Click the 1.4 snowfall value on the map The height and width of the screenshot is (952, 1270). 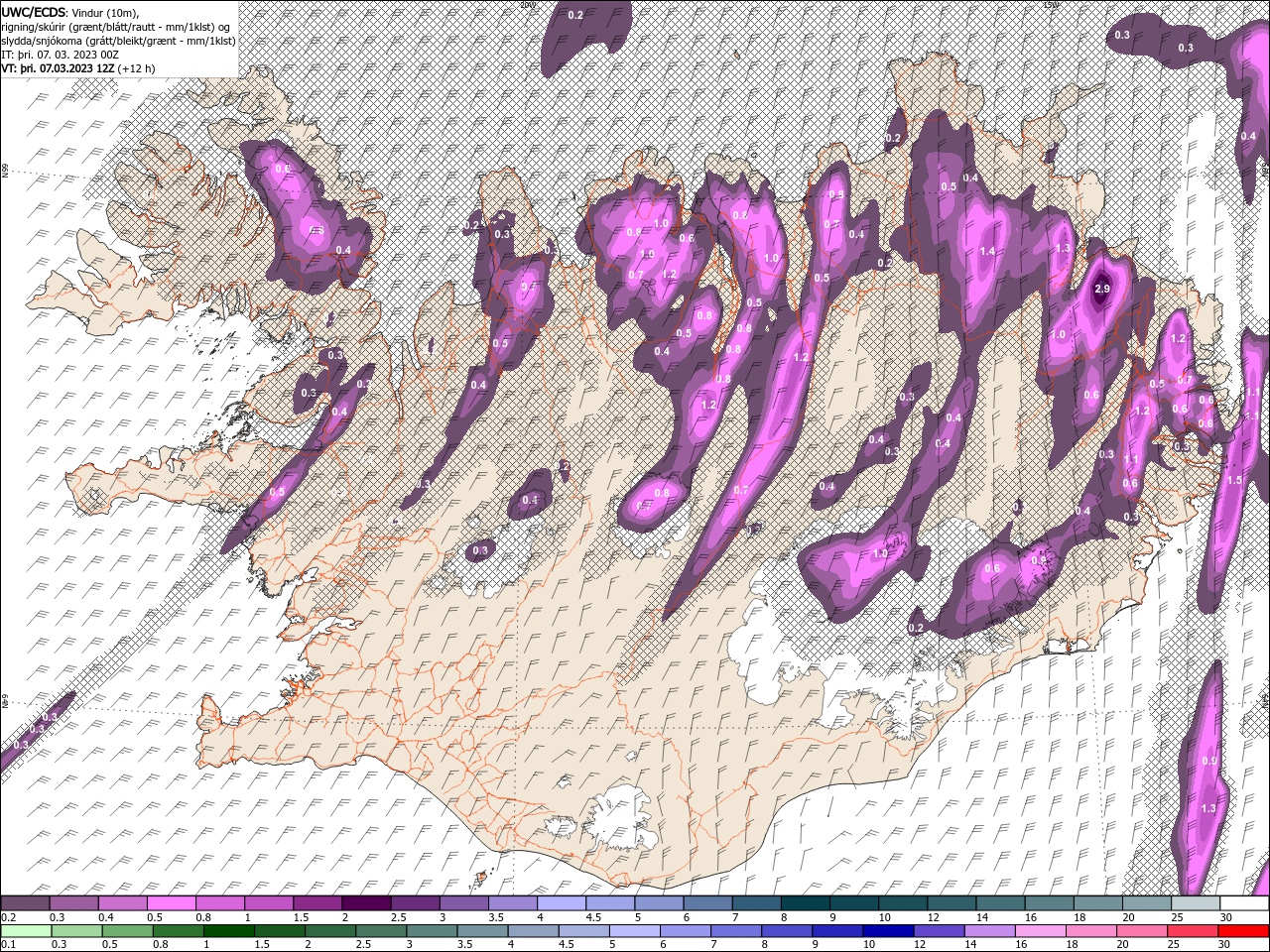pos(987,252)
